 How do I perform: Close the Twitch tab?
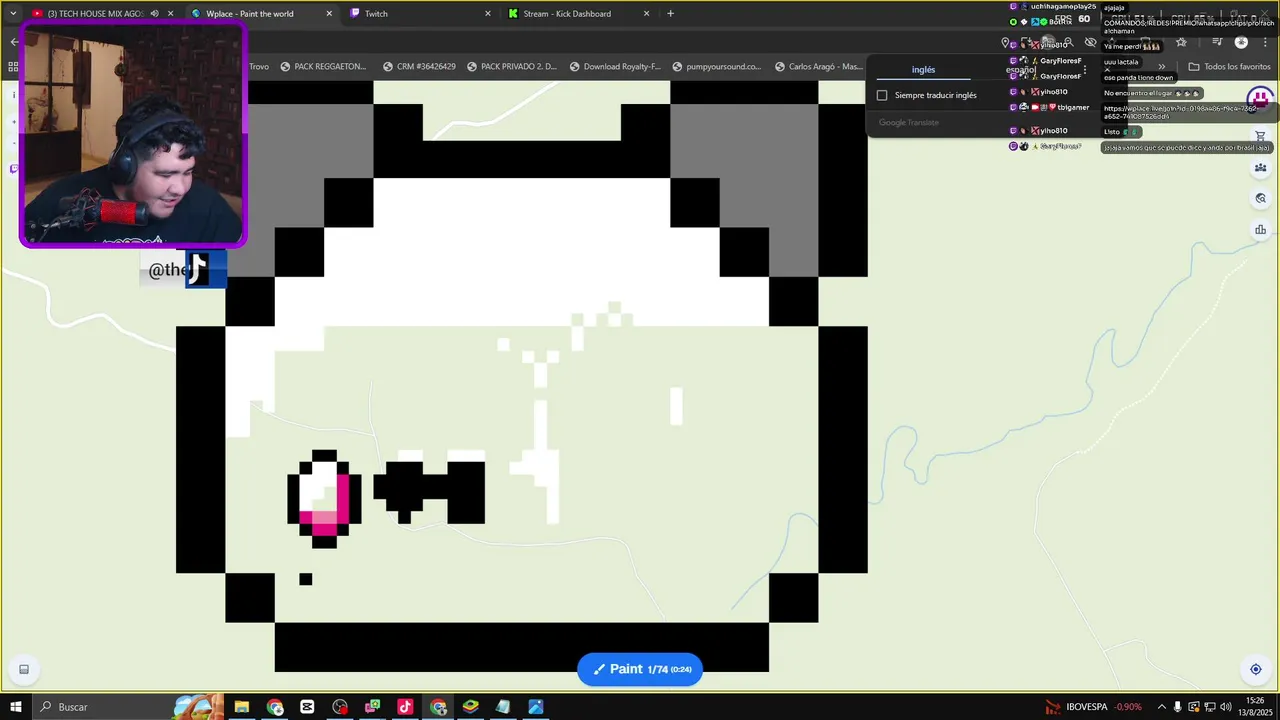coord(488,14)
